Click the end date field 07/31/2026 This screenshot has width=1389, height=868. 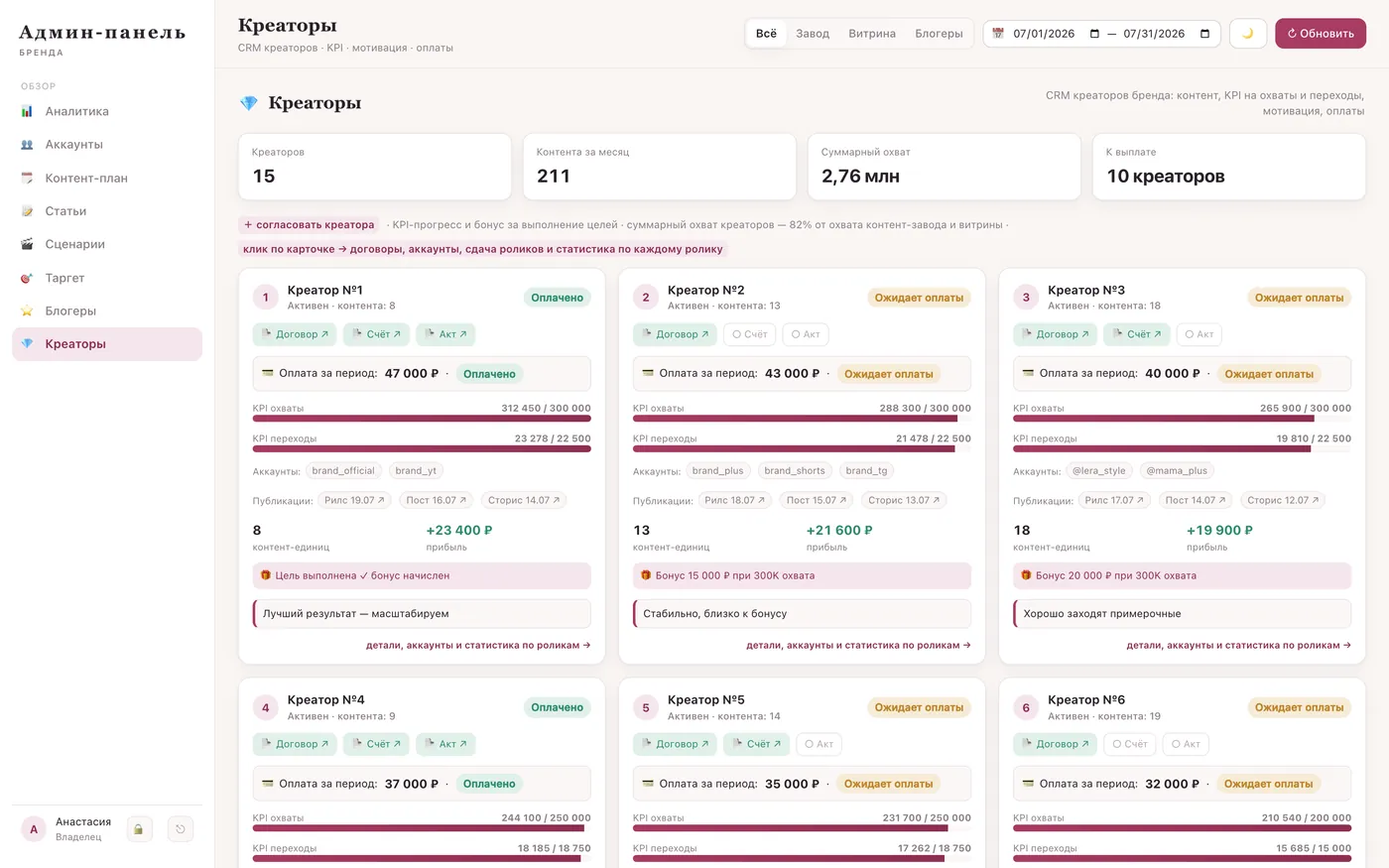pos(1167,34)
